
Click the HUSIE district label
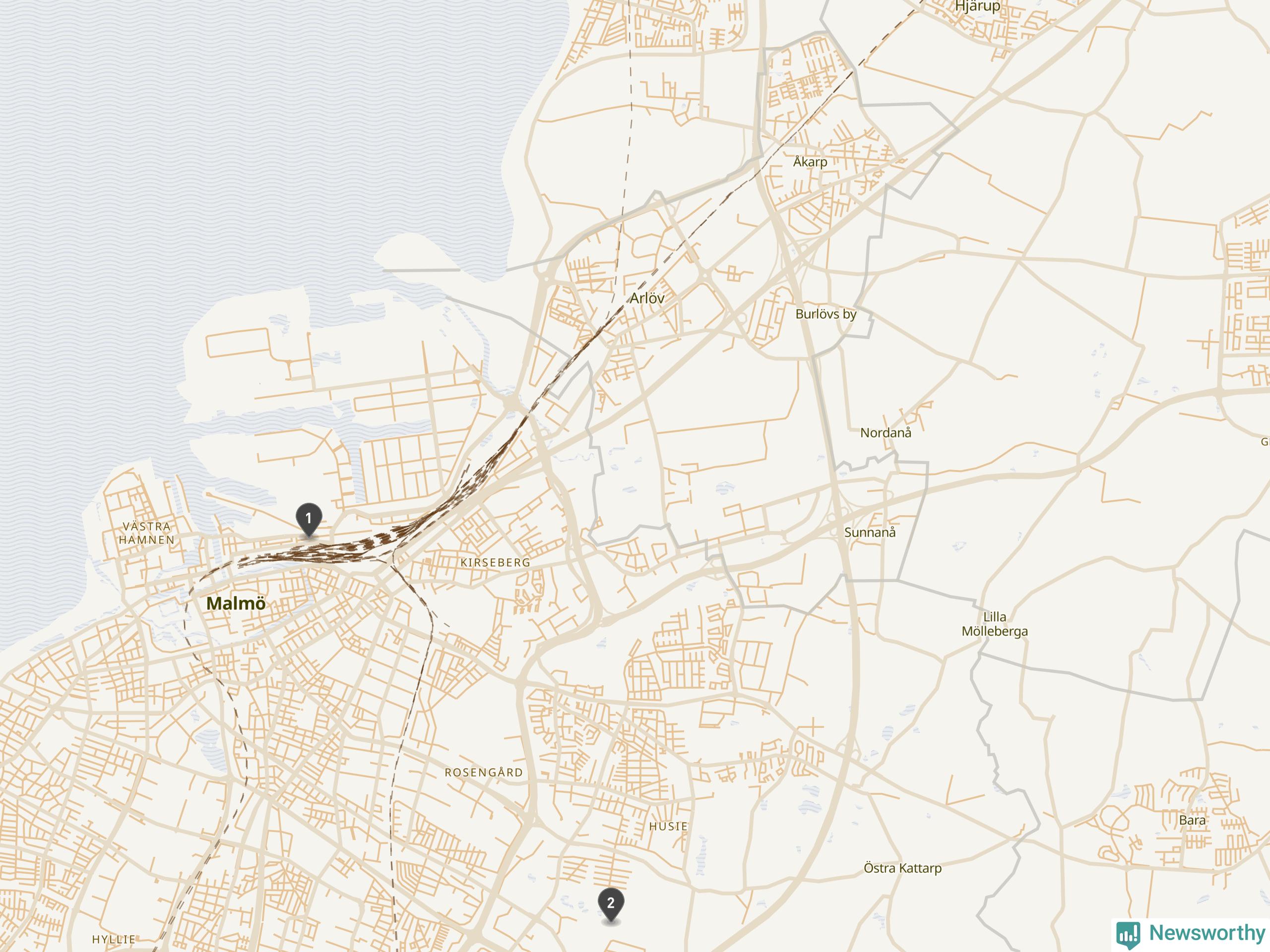[668, 826]
